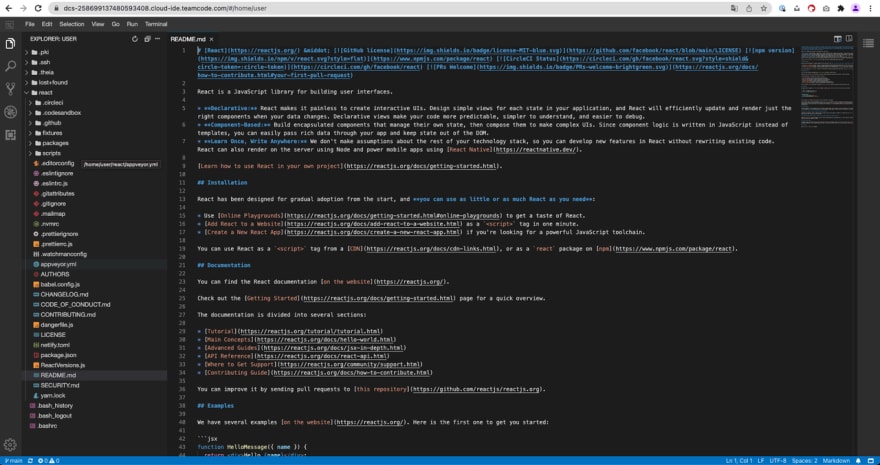Split the editor with the top-right icon
The height and width of the screenshot is (465, 880).
coord(849,39)
